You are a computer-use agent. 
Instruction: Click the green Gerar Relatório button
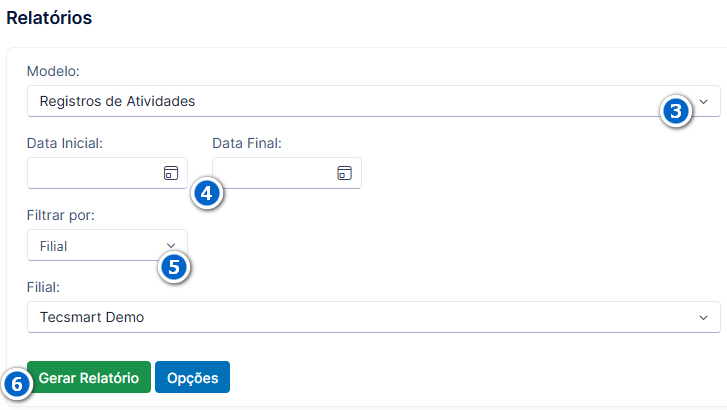(x=89, y=377)
